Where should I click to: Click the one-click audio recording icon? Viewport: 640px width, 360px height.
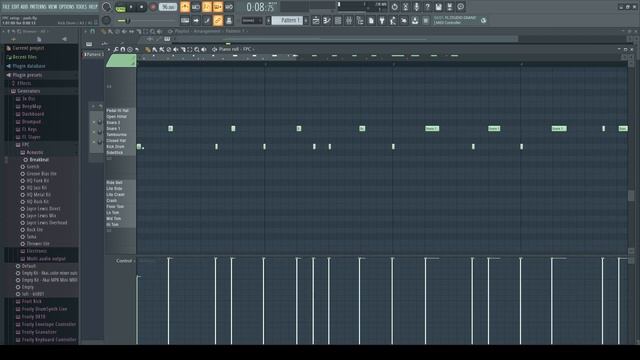[416, 7]
